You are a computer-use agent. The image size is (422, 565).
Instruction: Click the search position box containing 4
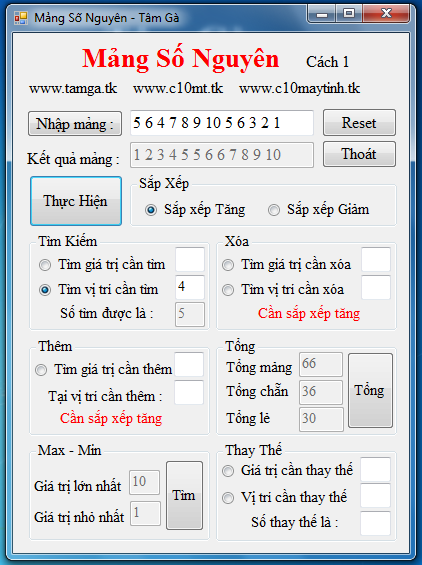(190, 287)
